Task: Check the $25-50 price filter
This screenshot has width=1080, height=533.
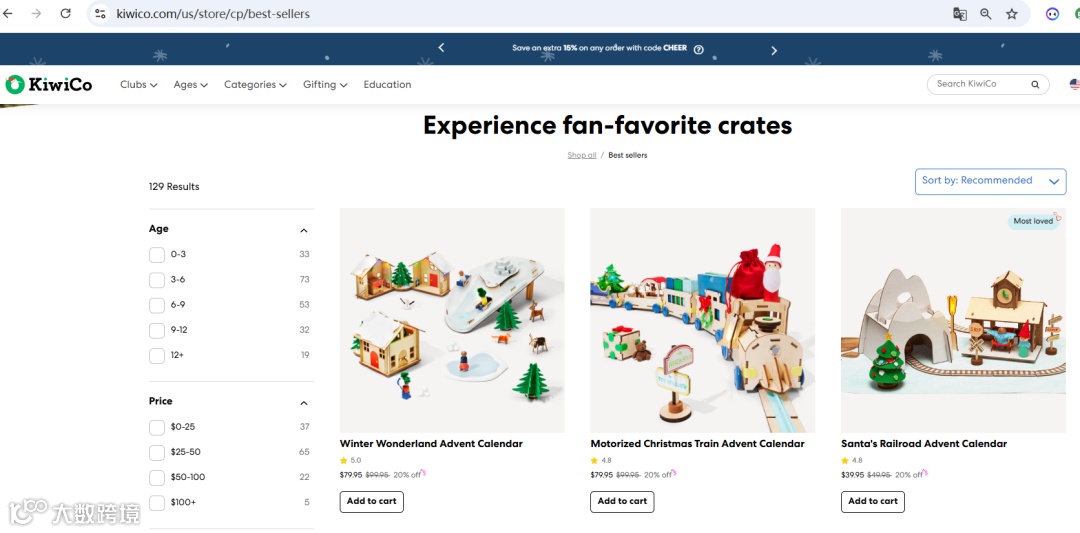Action: 157,452
